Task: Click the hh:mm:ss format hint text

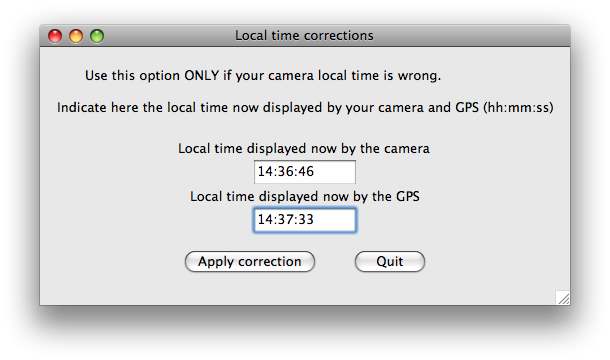Action: click(518, 107)
